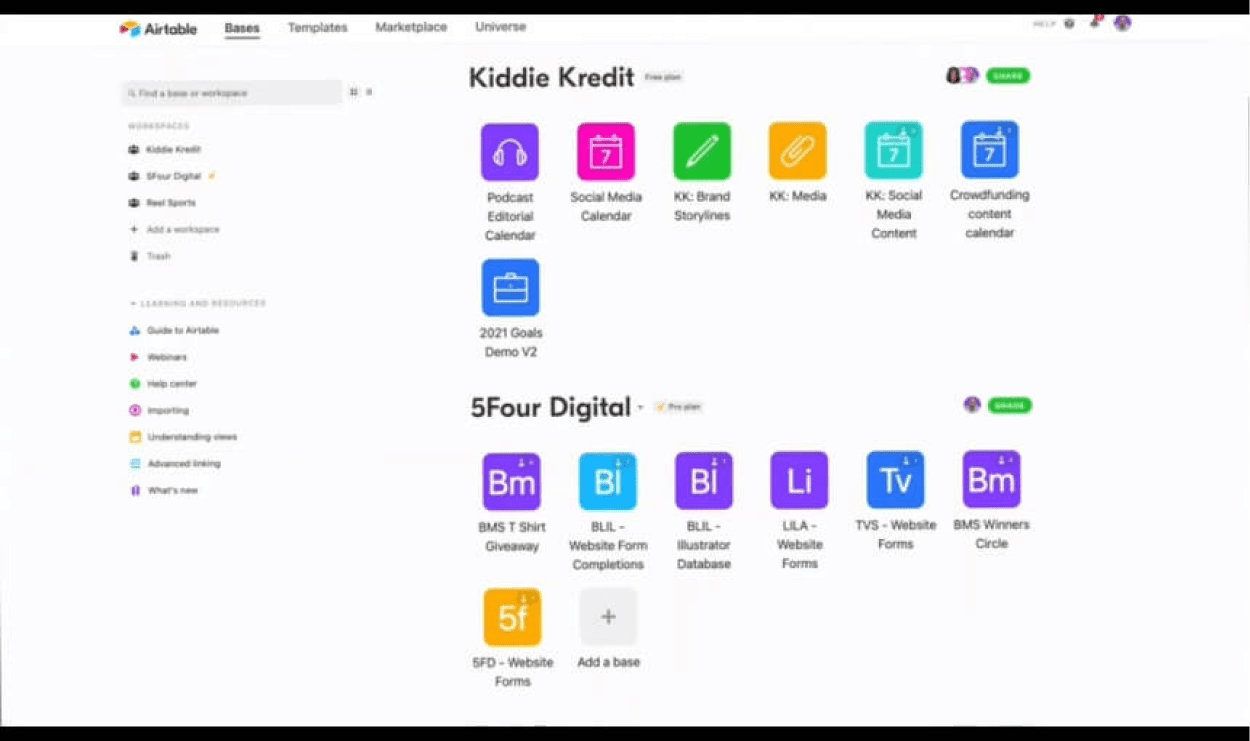The width and height of the screenshot is (1250, 741).
Task: Open the account avatar menu
Action: 1122,22
